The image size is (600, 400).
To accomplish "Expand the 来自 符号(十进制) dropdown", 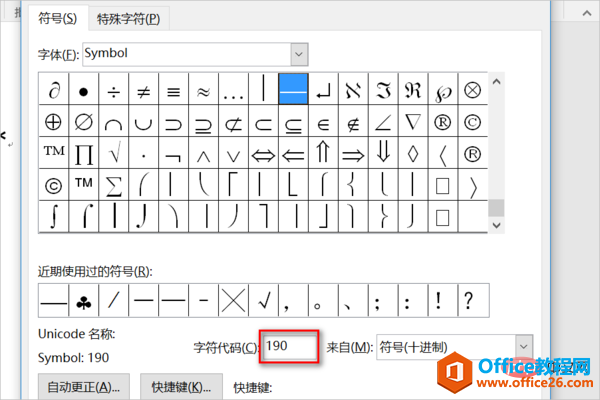I will tap(523, 347).
